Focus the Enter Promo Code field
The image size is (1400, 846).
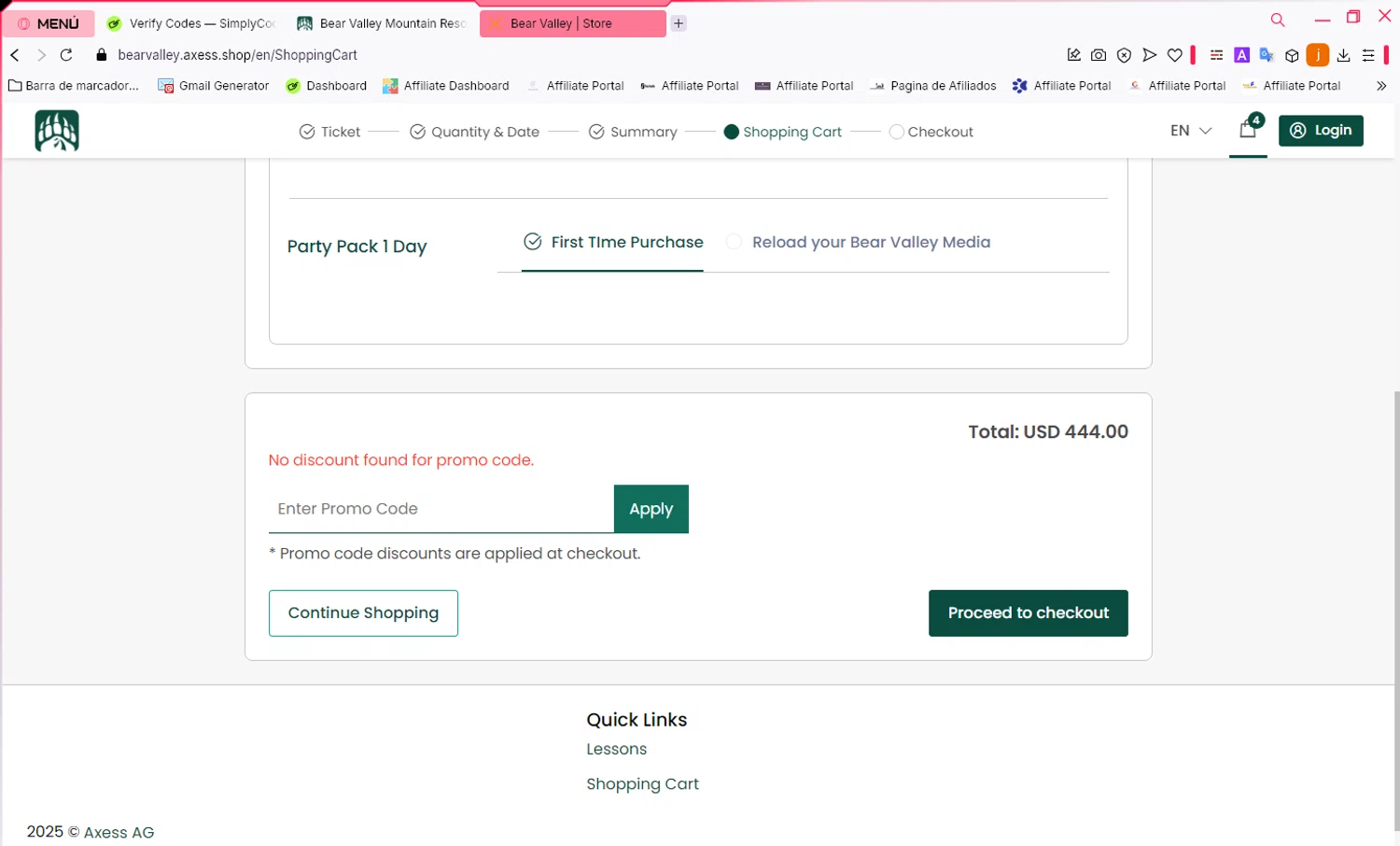coord(441,509)
